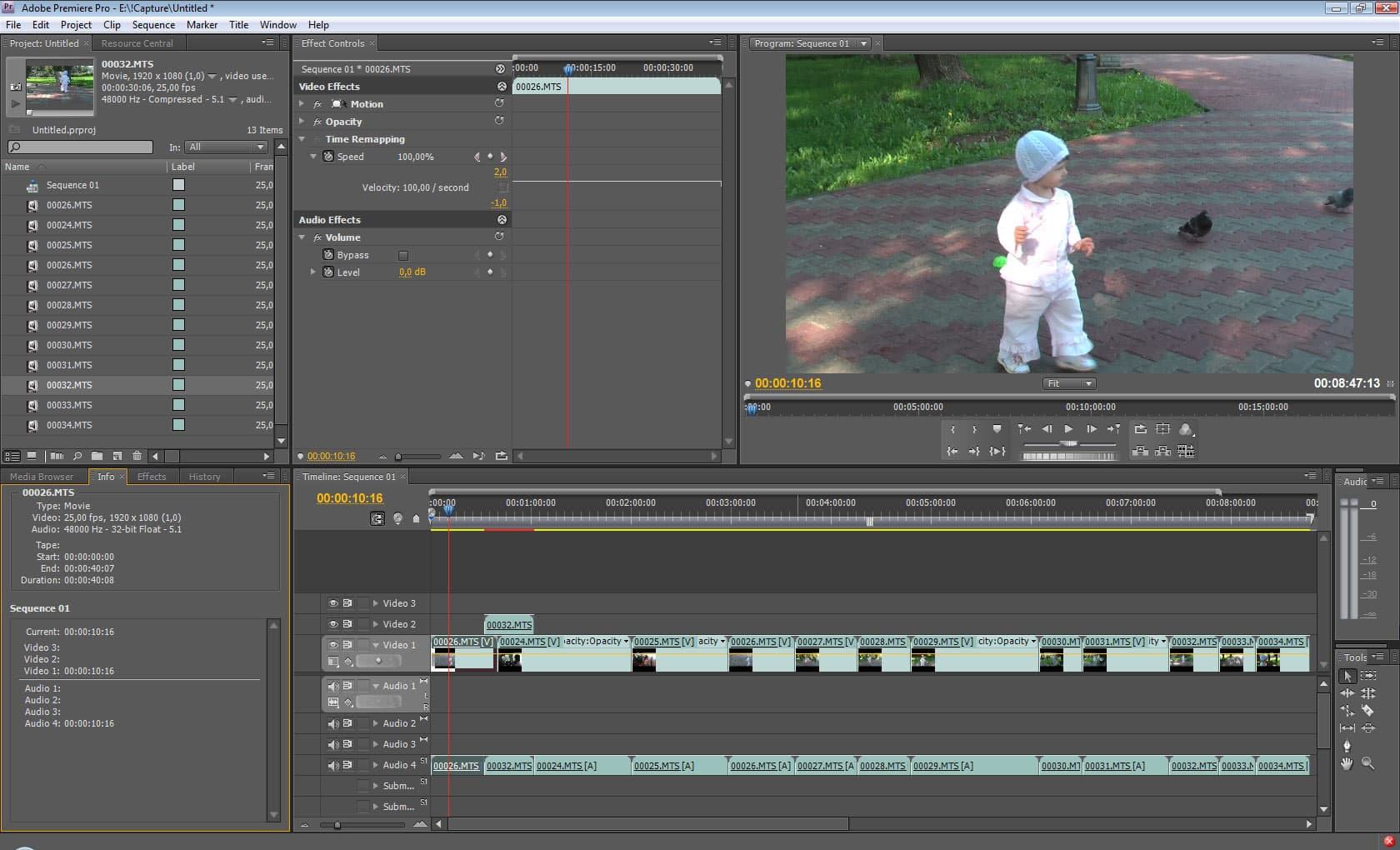Open the Fit zoom level dropdown
This screenshot has height=850, width=1400.
(x=1069, y=383)
